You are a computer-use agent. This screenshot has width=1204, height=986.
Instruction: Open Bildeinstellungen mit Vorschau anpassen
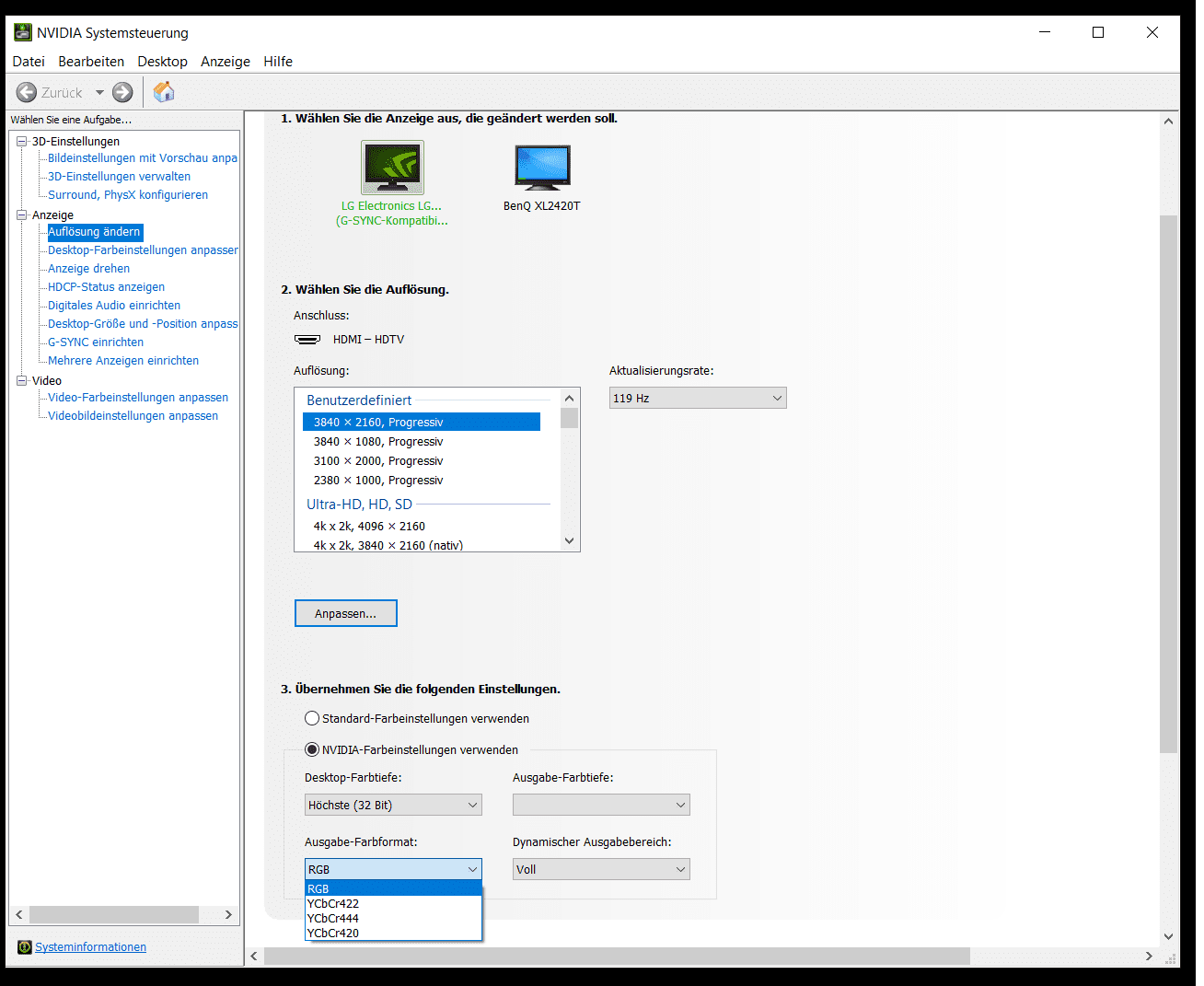click(143, 158)
